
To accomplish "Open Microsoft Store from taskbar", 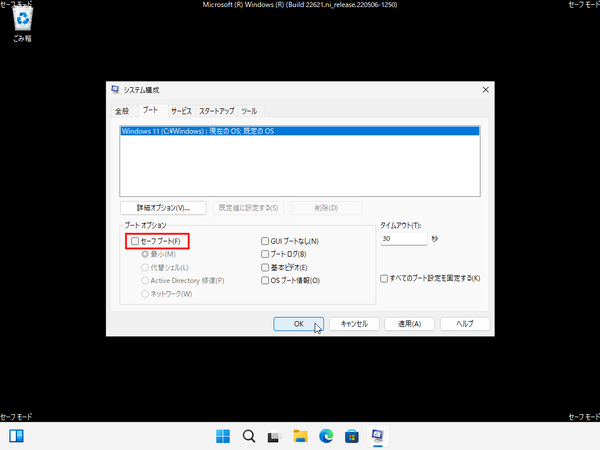I will pos(352,436).
